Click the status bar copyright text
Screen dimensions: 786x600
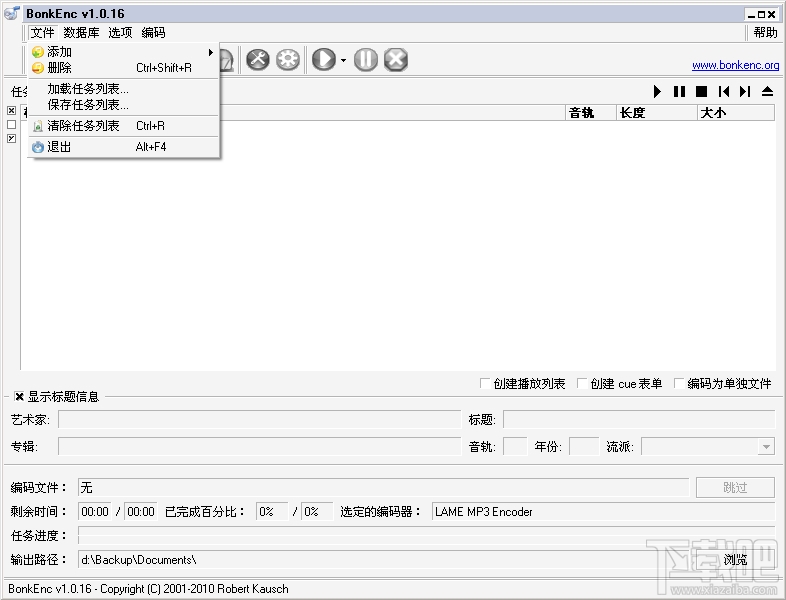click(x=148, y=588)
